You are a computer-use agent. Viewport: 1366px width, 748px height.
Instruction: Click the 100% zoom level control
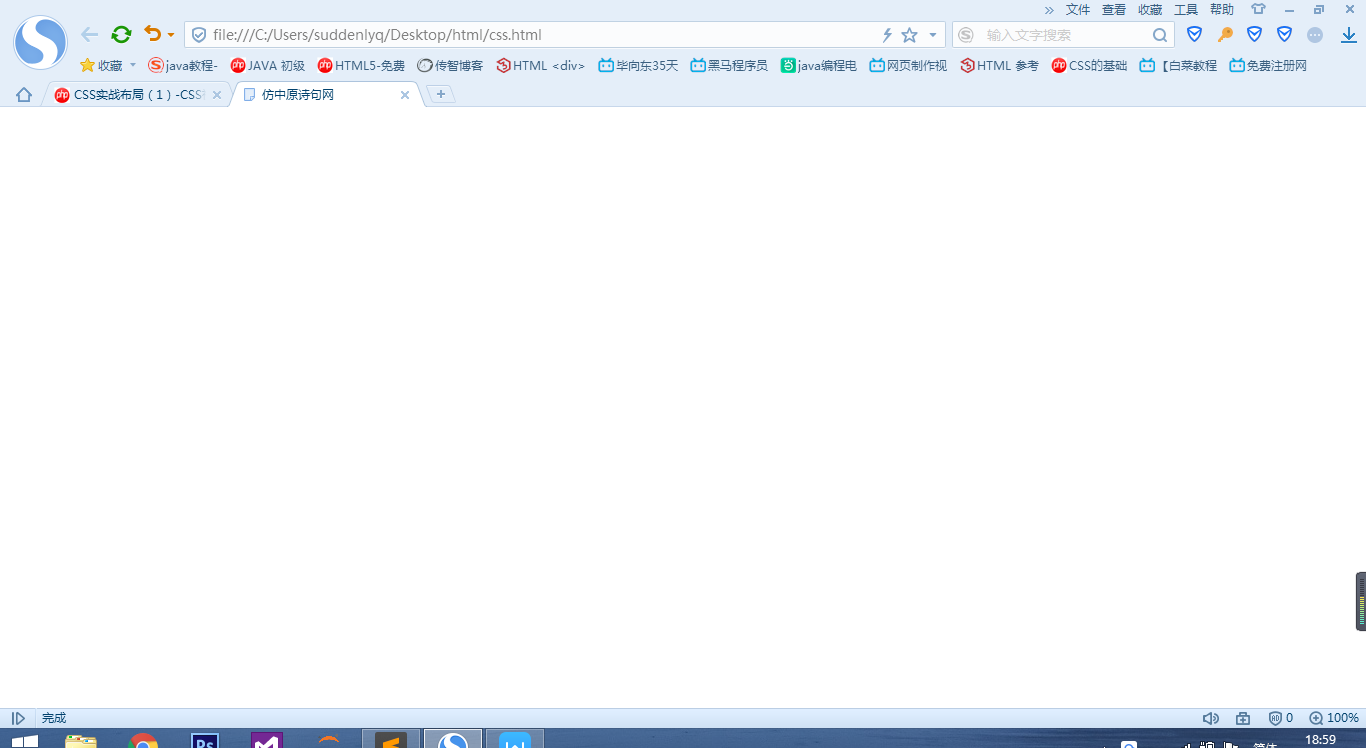click(x=1334, y=718)
